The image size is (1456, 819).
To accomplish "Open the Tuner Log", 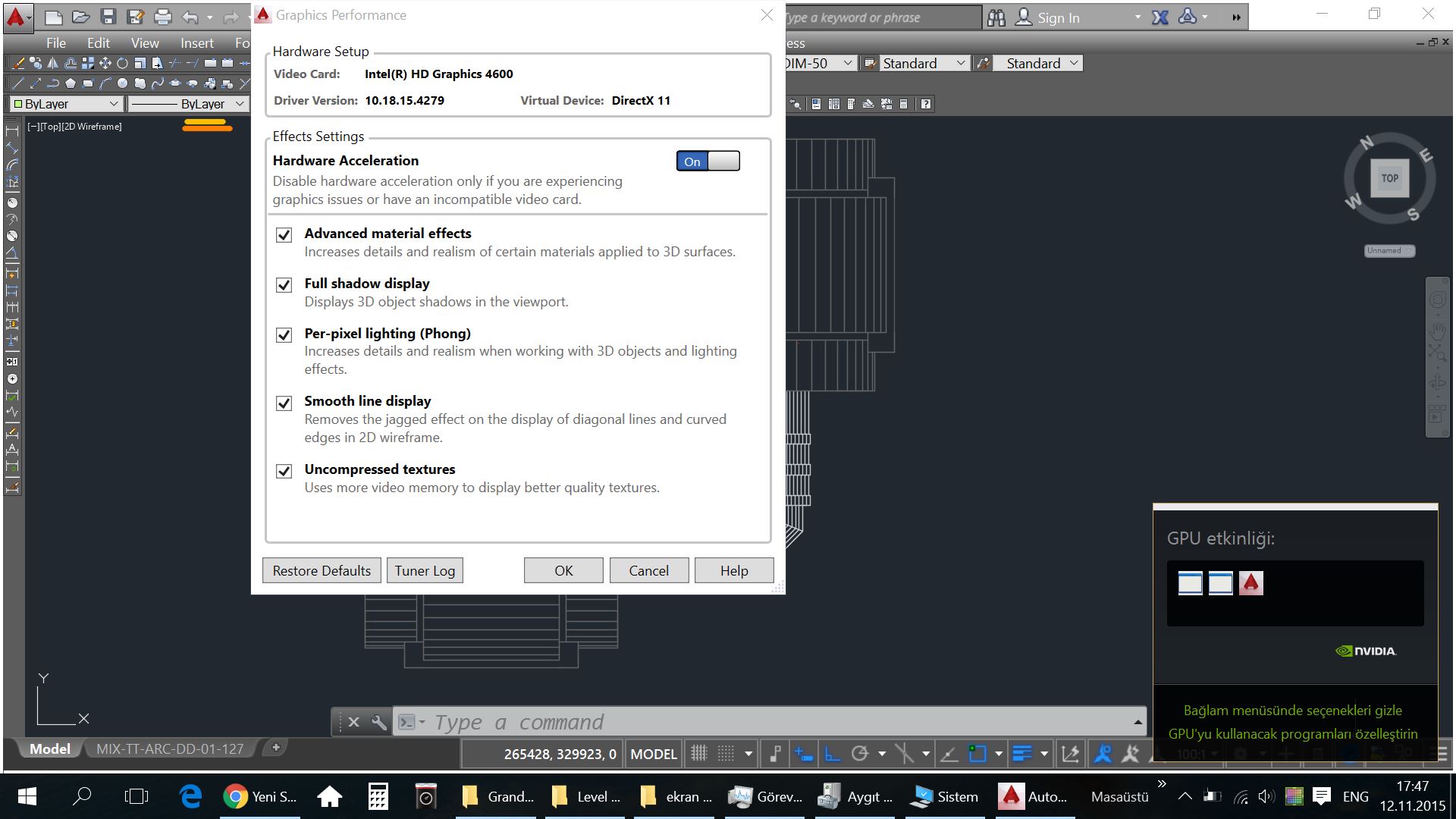I will click(425, 570).
